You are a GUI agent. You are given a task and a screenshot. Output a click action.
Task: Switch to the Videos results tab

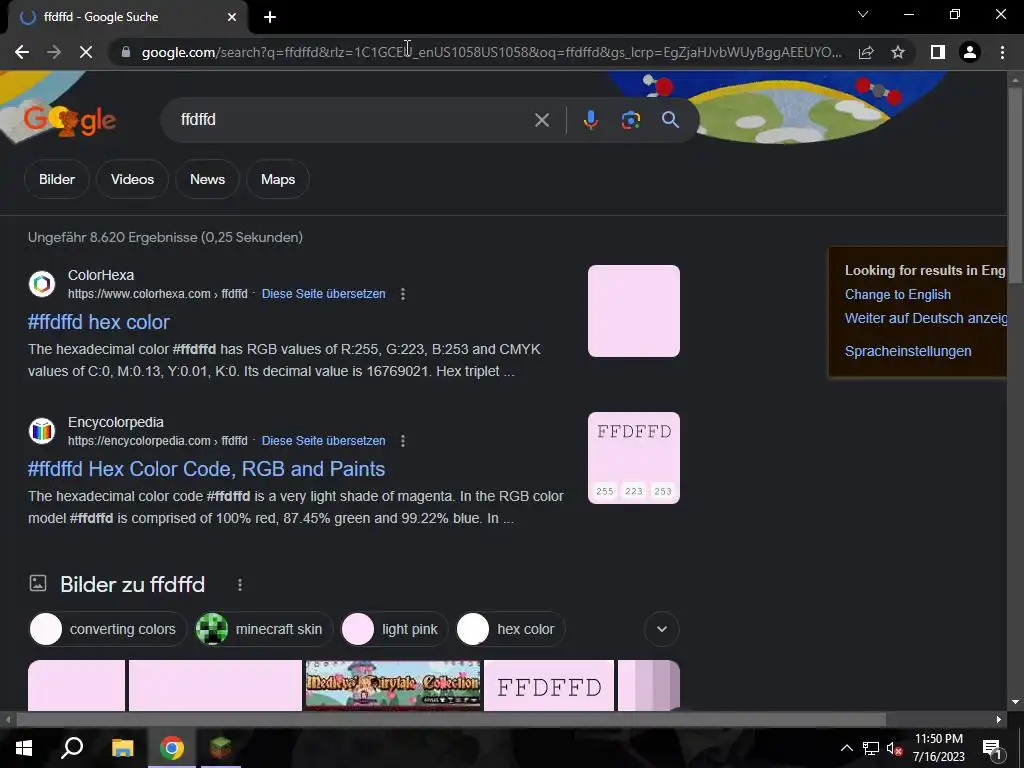click(x=133, y=179)
